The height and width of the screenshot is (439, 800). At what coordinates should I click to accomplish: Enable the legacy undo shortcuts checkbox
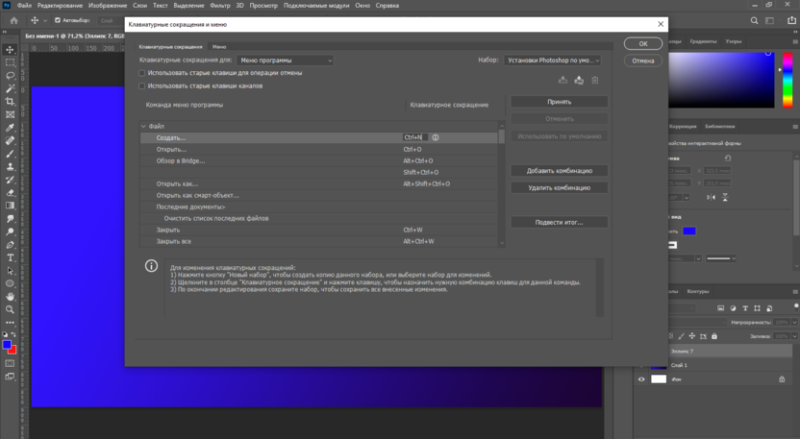click(x=143, y=73)
